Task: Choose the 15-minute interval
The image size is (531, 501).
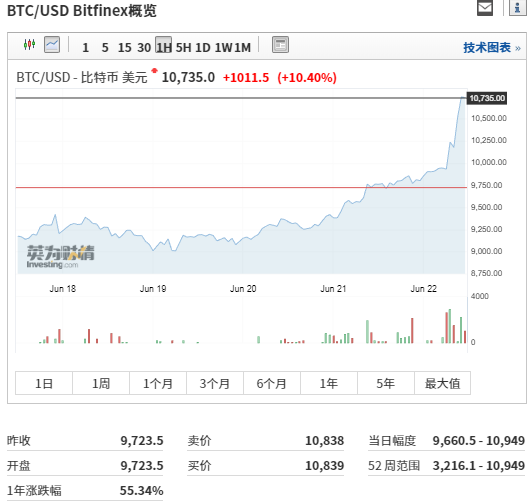Action: [124, 47]
